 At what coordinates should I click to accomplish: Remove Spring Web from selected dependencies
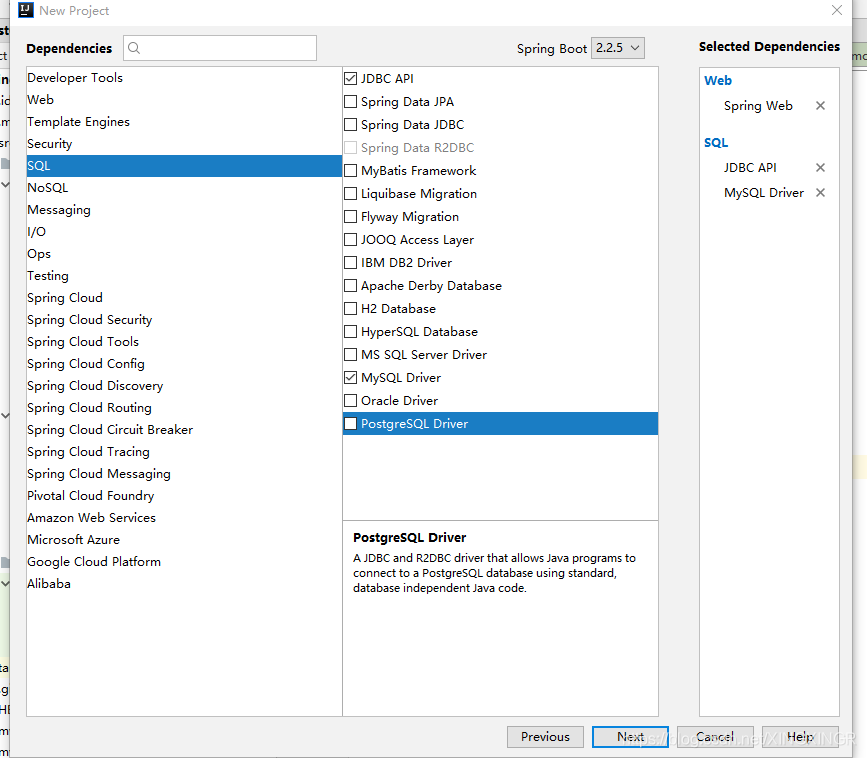[x=821, y=106]
